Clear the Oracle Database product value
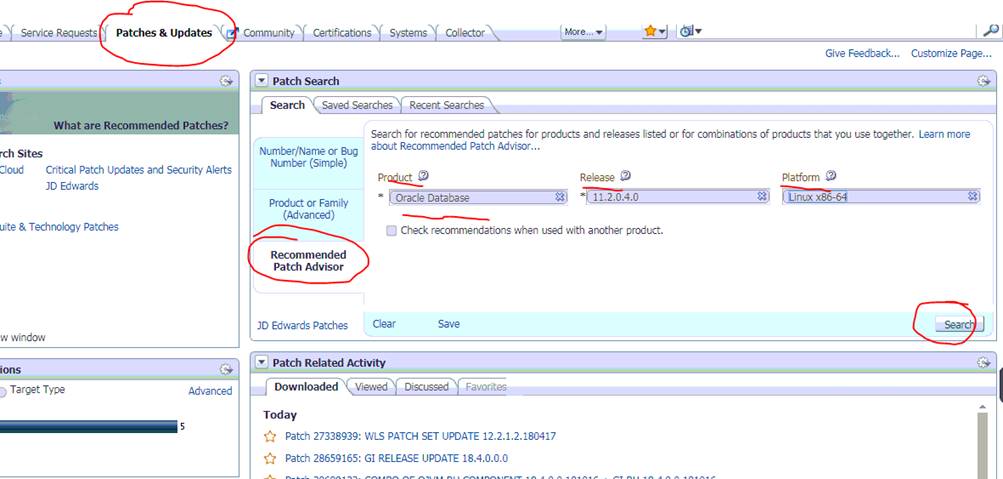This screenshot has height=479, width=1003. click(x=560, y=197)
